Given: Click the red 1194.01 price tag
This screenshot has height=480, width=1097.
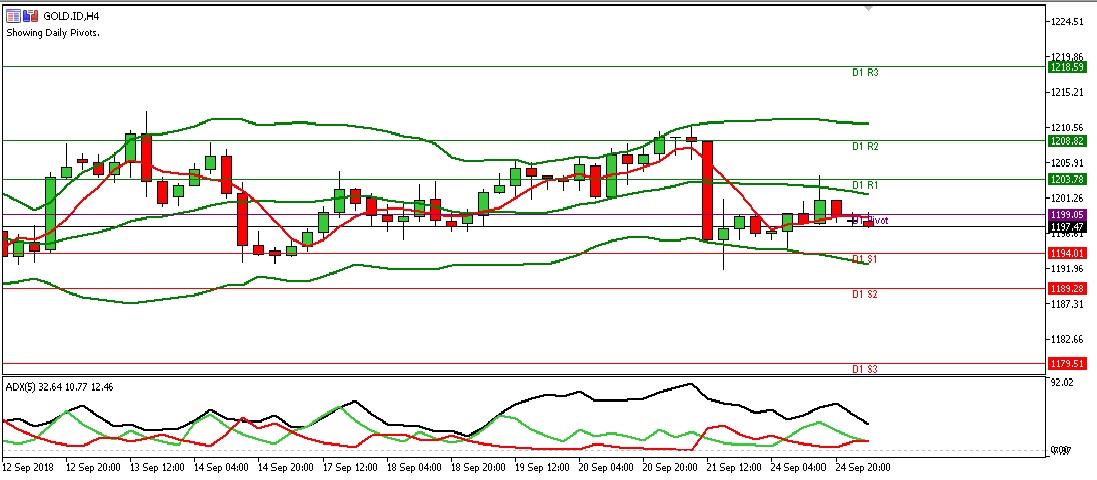Looking at the screenshot, I should point(1068,253).
